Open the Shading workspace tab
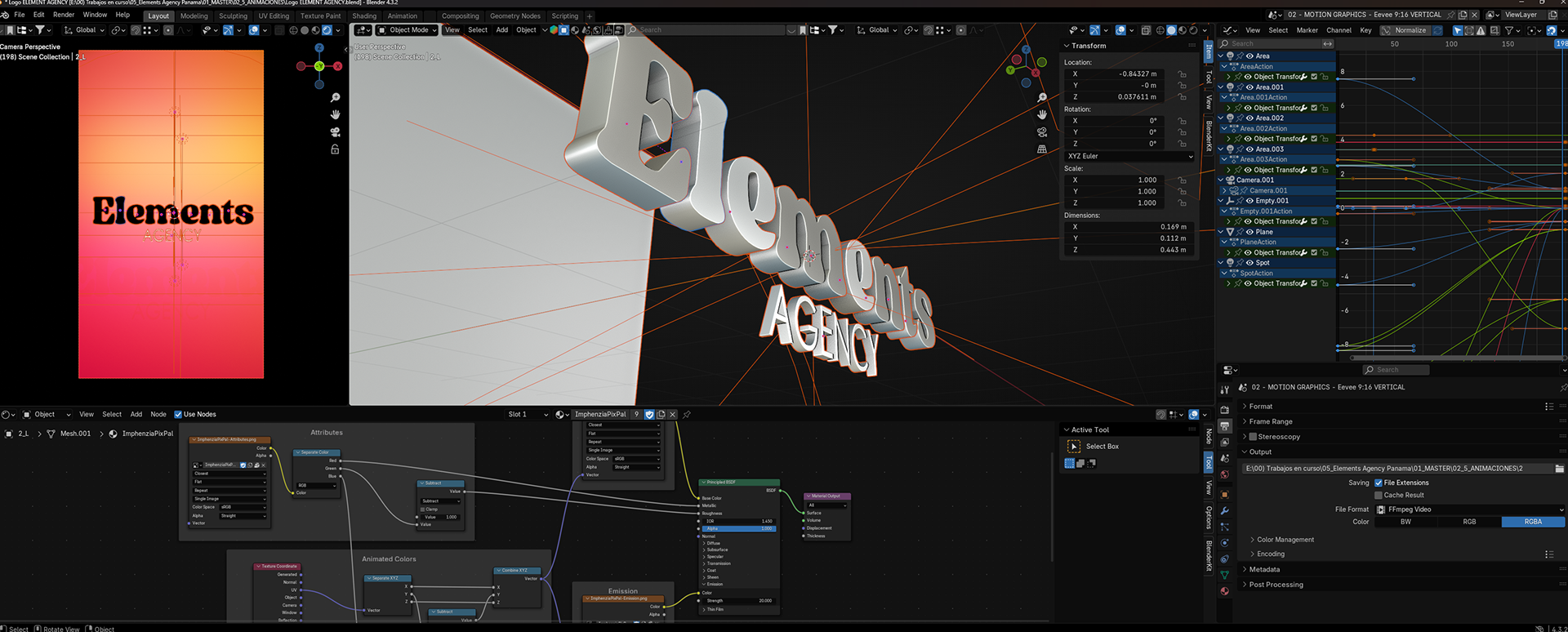 [x=364, y=16]
